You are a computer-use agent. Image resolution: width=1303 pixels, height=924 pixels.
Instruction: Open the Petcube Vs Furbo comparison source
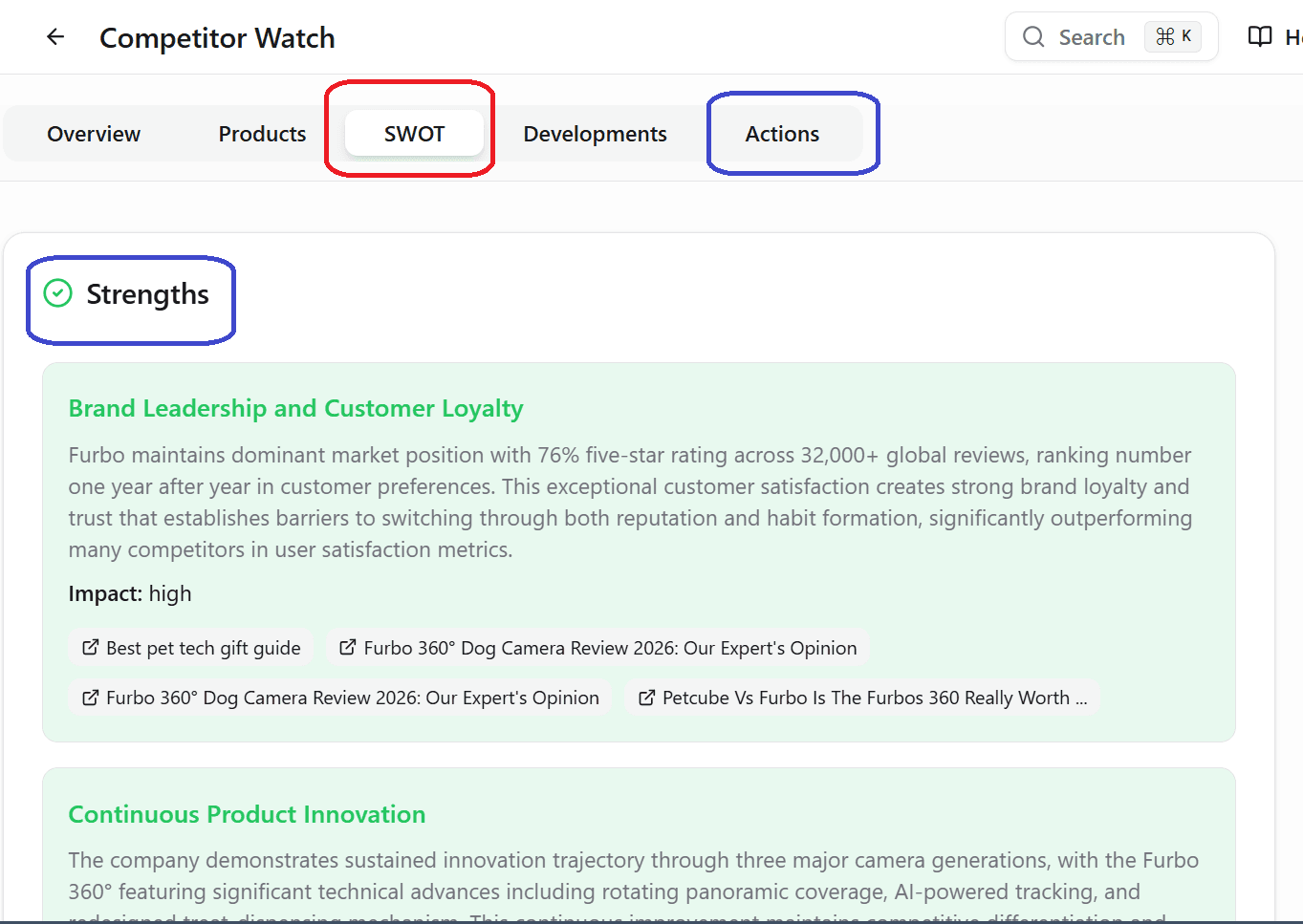[862, 697]
